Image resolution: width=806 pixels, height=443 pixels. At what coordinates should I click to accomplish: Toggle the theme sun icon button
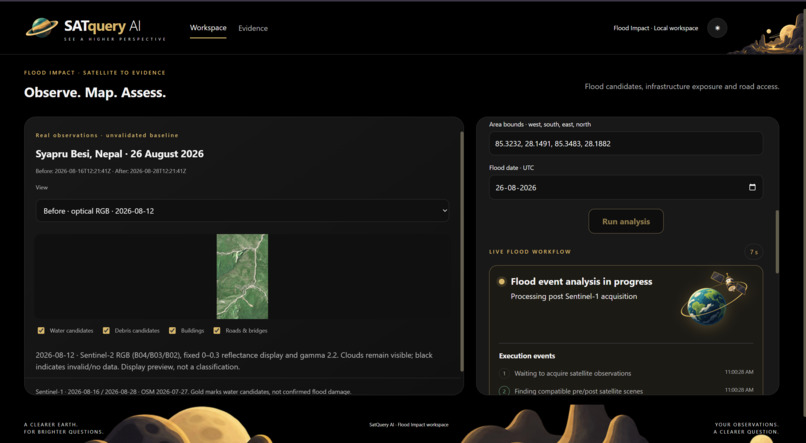click(x=717, y=28)
